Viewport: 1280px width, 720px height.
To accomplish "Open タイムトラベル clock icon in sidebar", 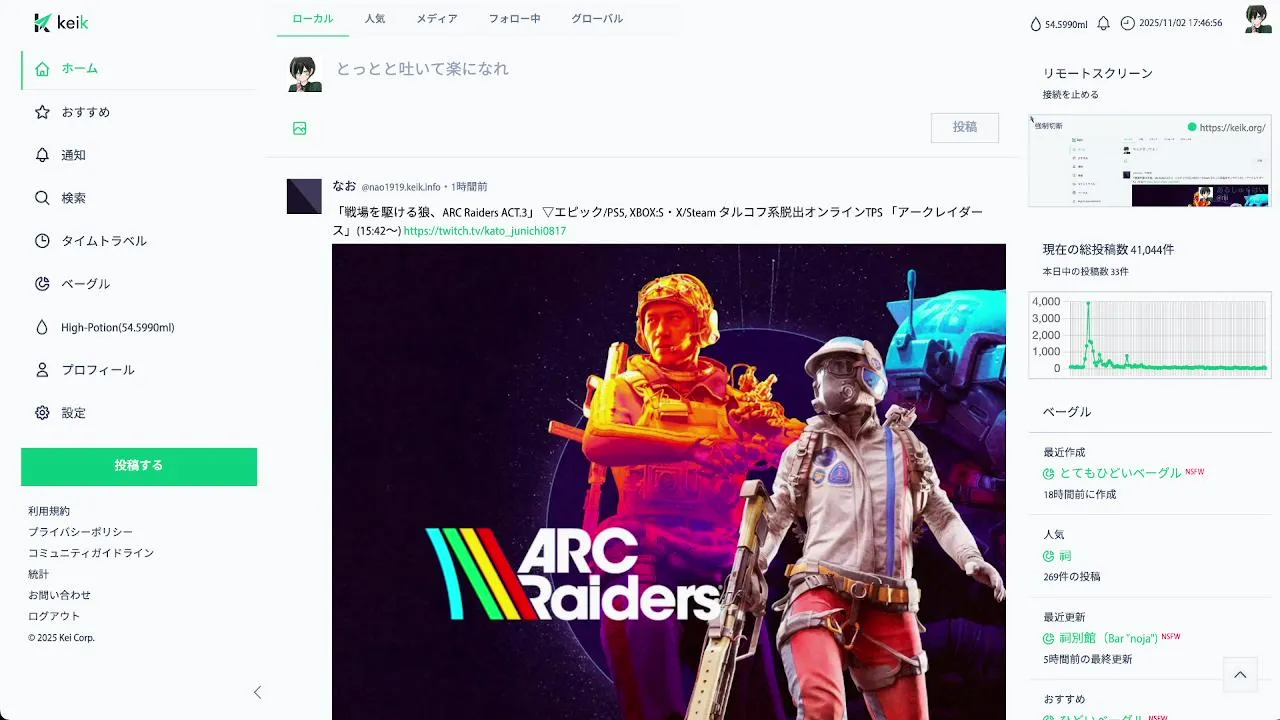I will coord(42,241).
